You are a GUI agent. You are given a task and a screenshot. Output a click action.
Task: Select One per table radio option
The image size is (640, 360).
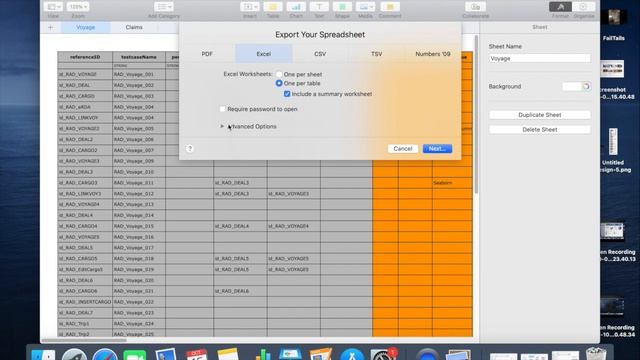click(x=279, y=83)
